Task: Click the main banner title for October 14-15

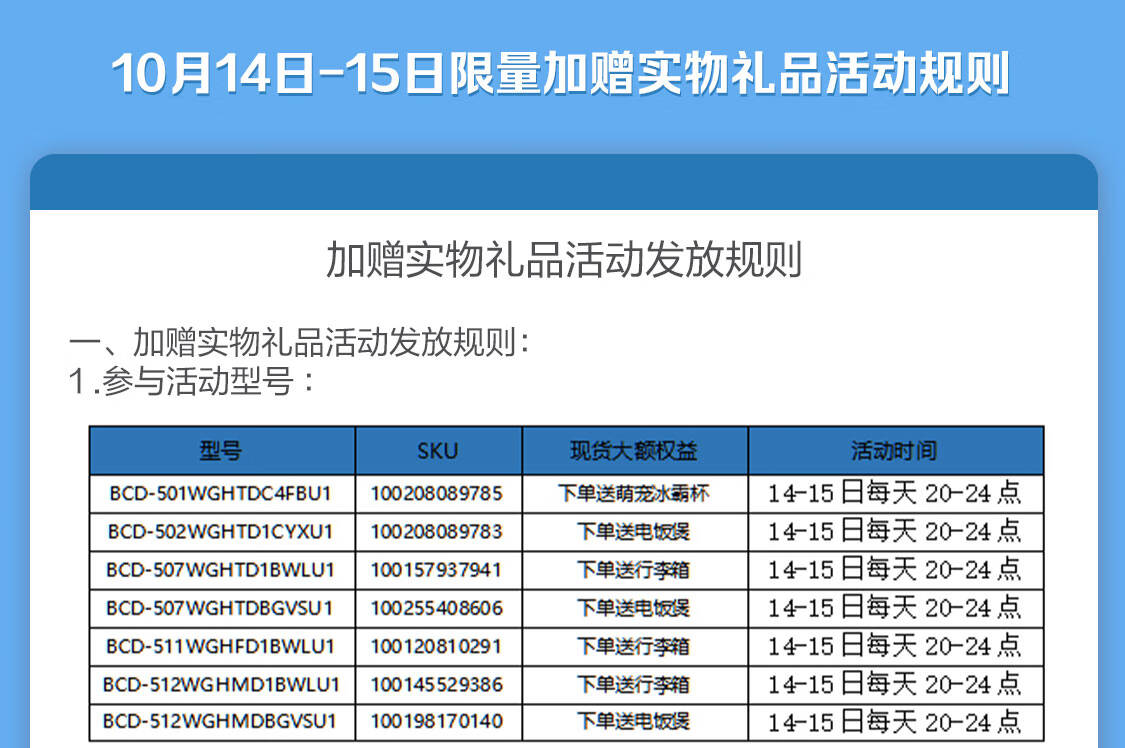Action: click(x=561, y=74)
